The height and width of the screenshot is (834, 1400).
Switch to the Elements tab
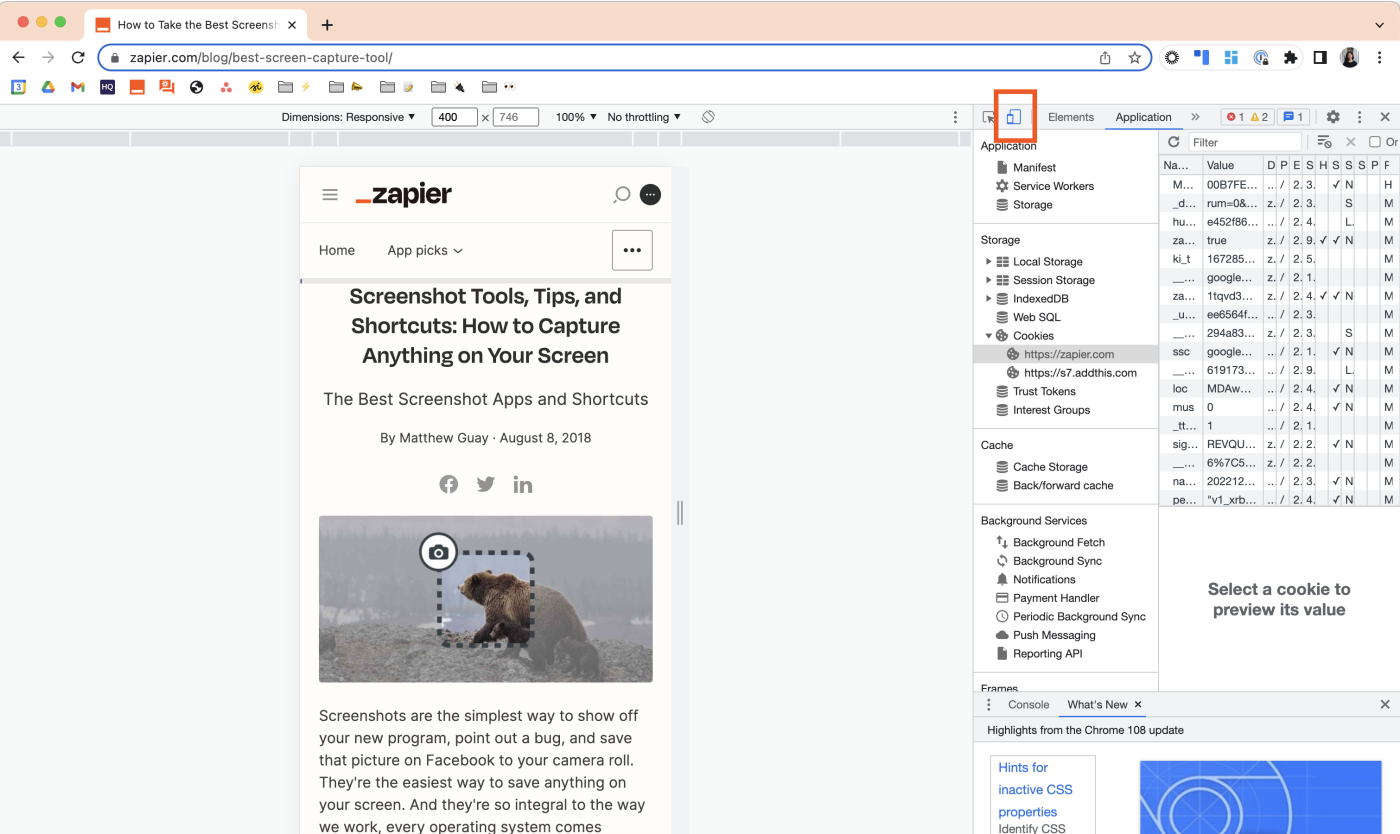[1071, 117]
